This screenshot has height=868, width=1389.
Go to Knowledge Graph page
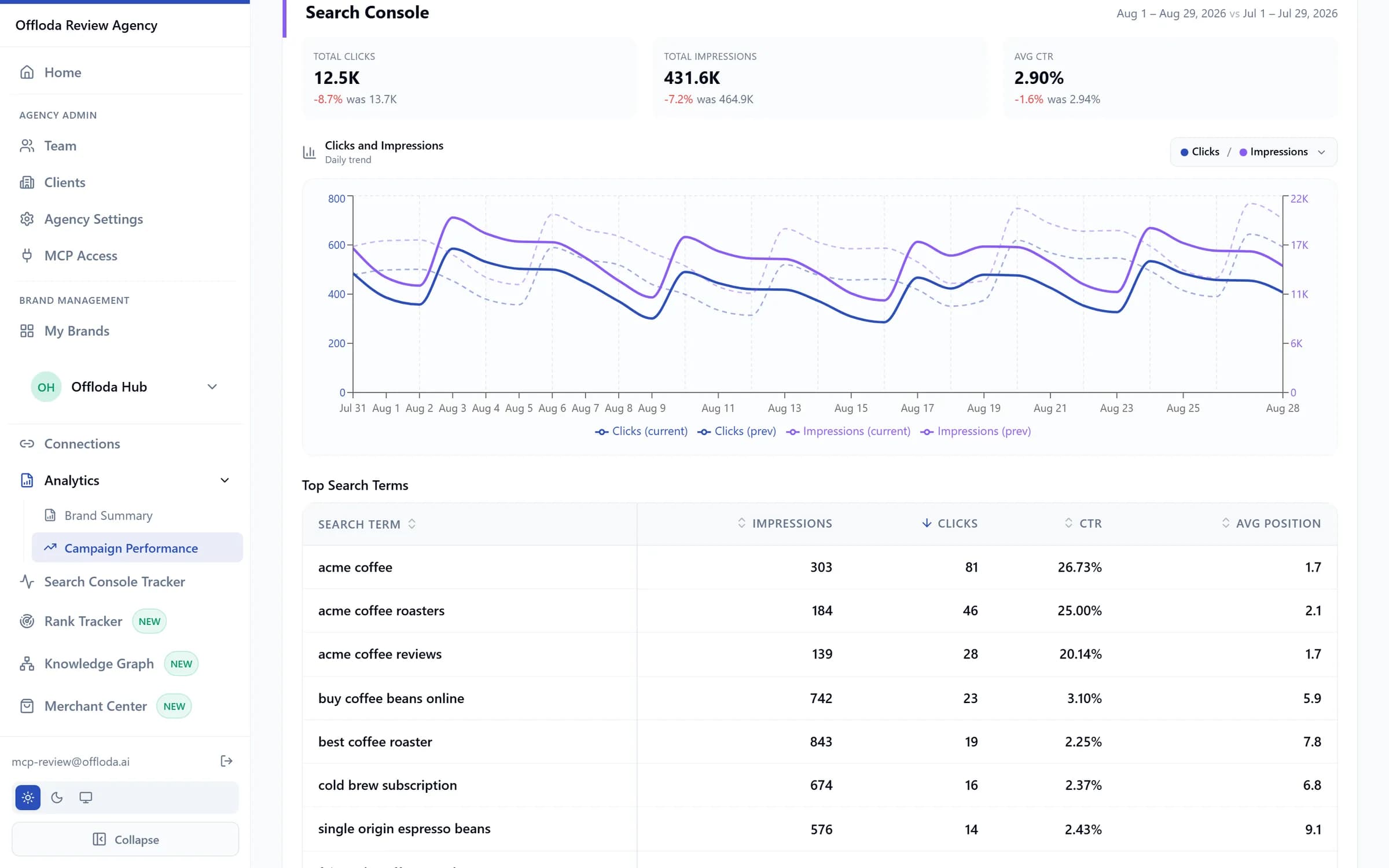point(99,664)
